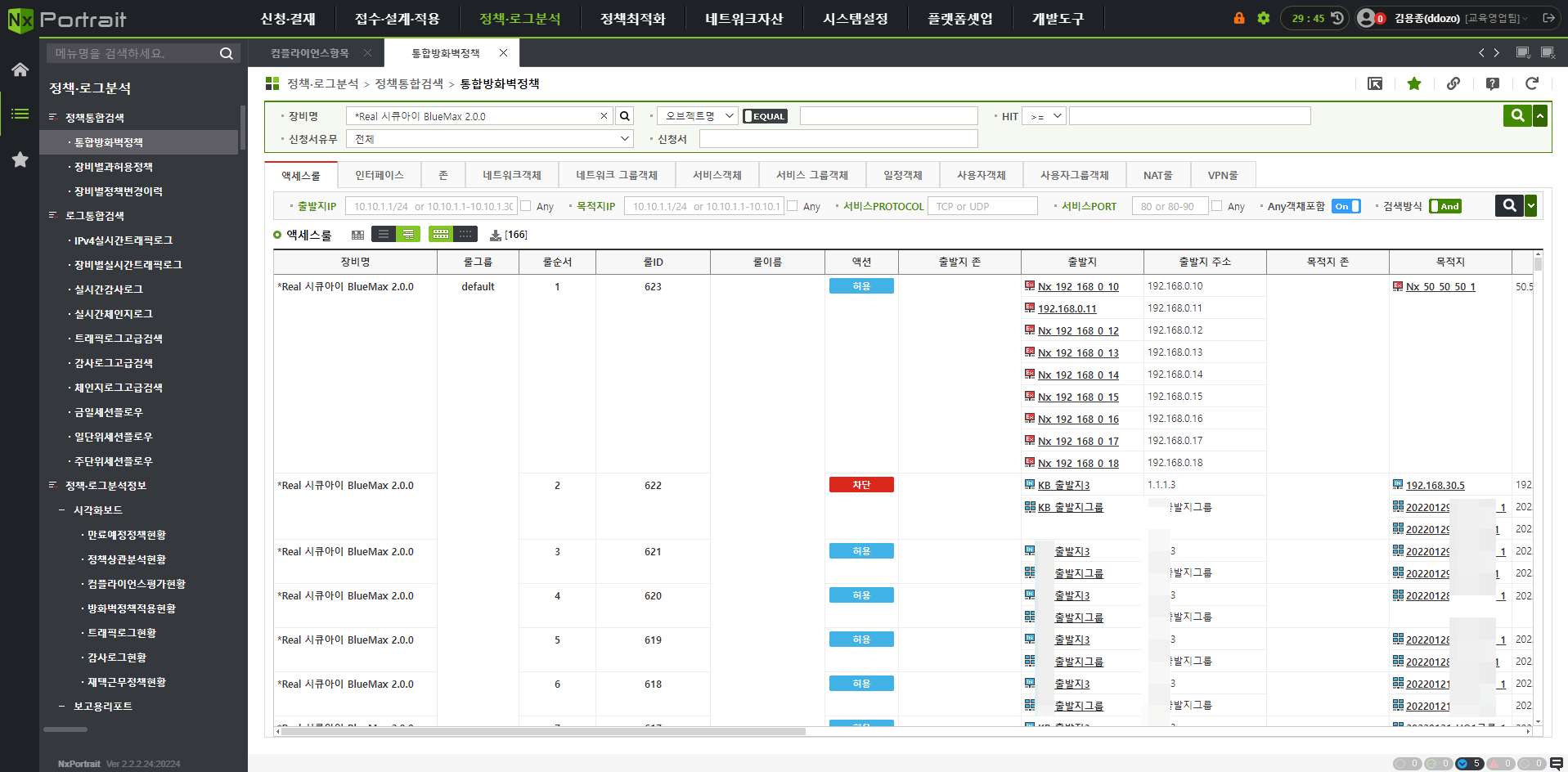Click the orange lock icon in header
This screenshot has width=1568, height=772.
pos(1239,18)
